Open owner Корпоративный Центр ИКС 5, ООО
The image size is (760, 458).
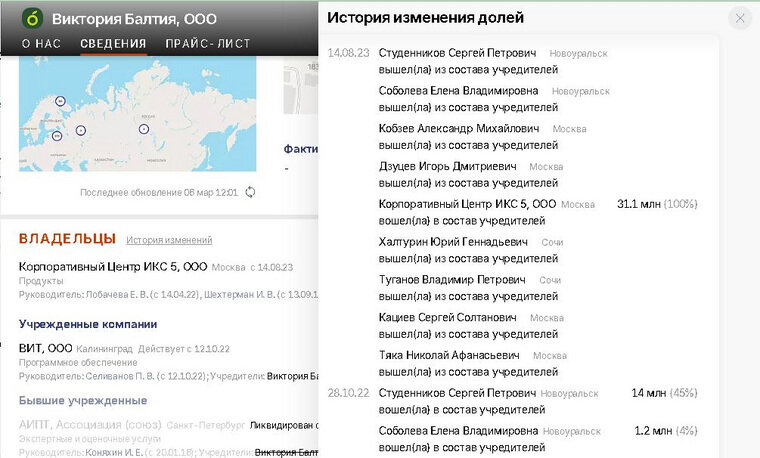click(x=113, y=267)
